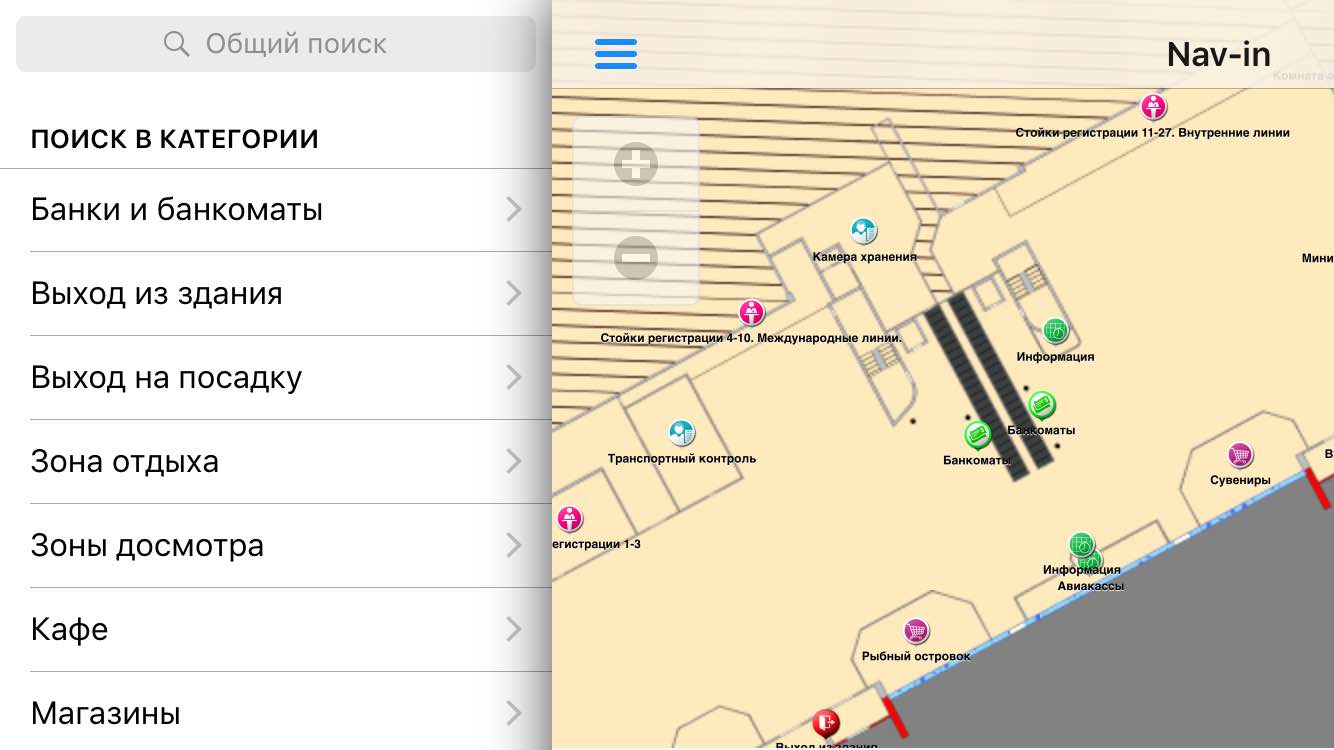
Task: Tap the red building exit marker
Action: tap(825, 722)
